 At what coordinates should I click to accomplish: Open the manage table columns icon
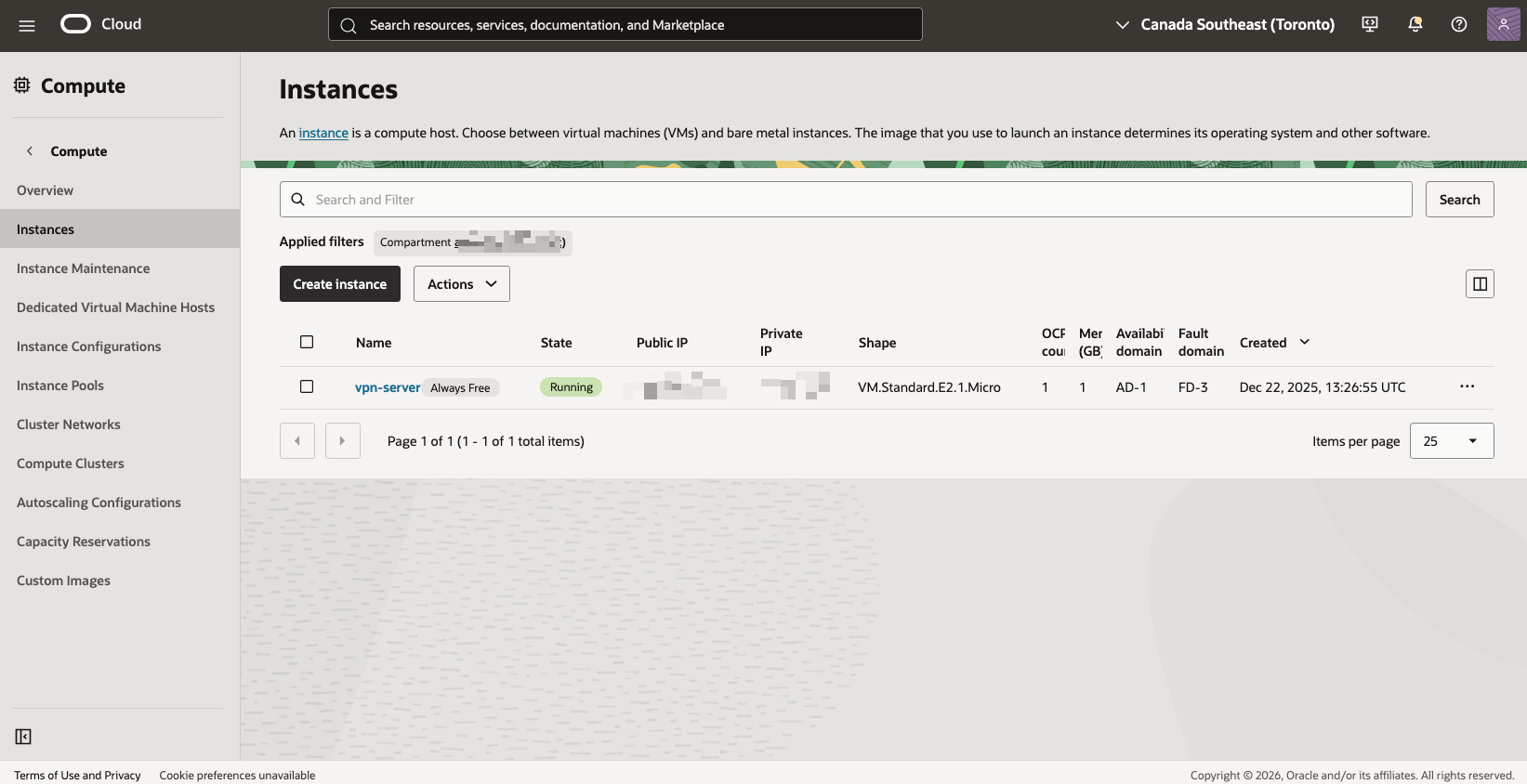click(x=1480, y=284)
